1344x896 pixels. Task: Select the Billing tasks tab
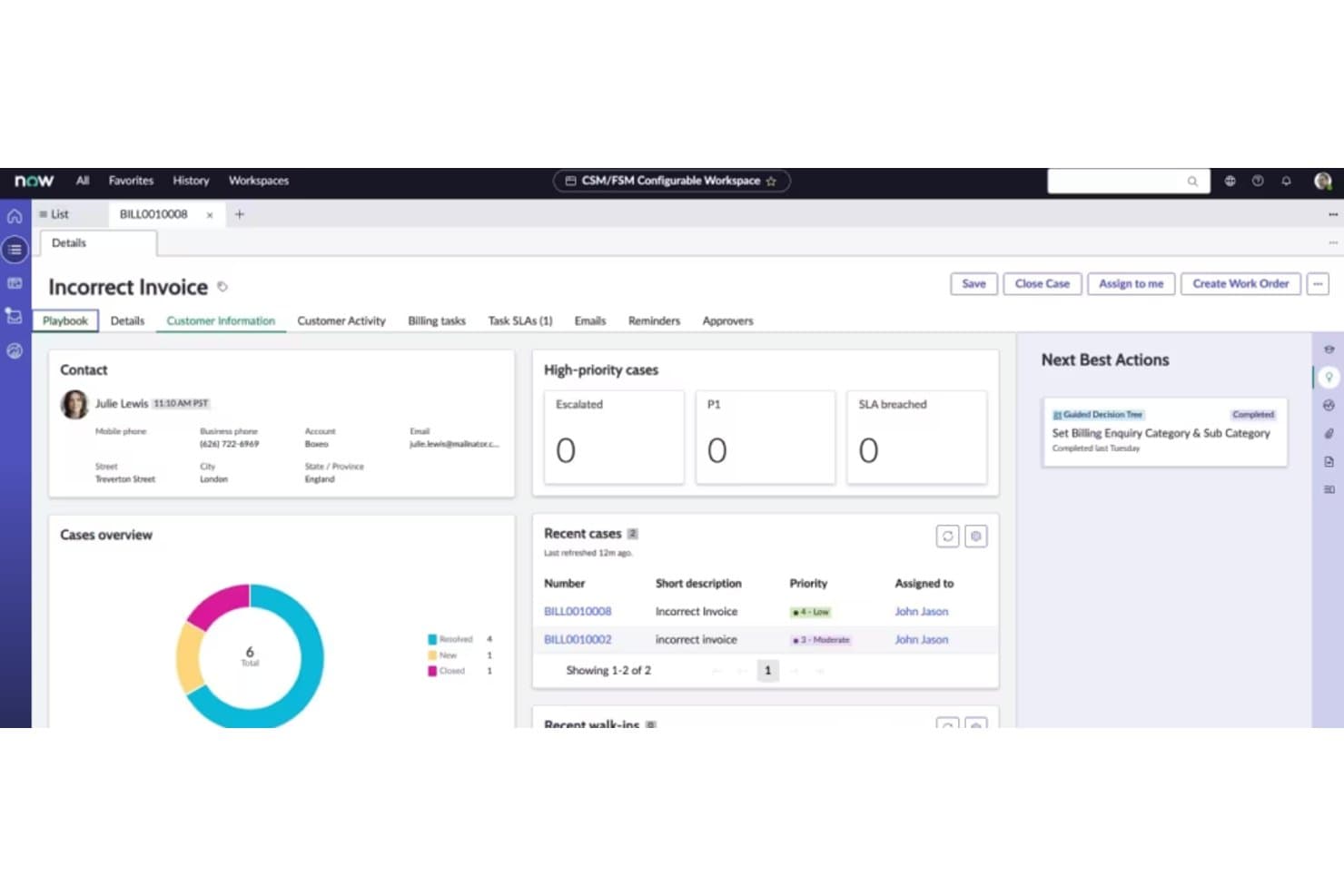(x=437, y=320)
